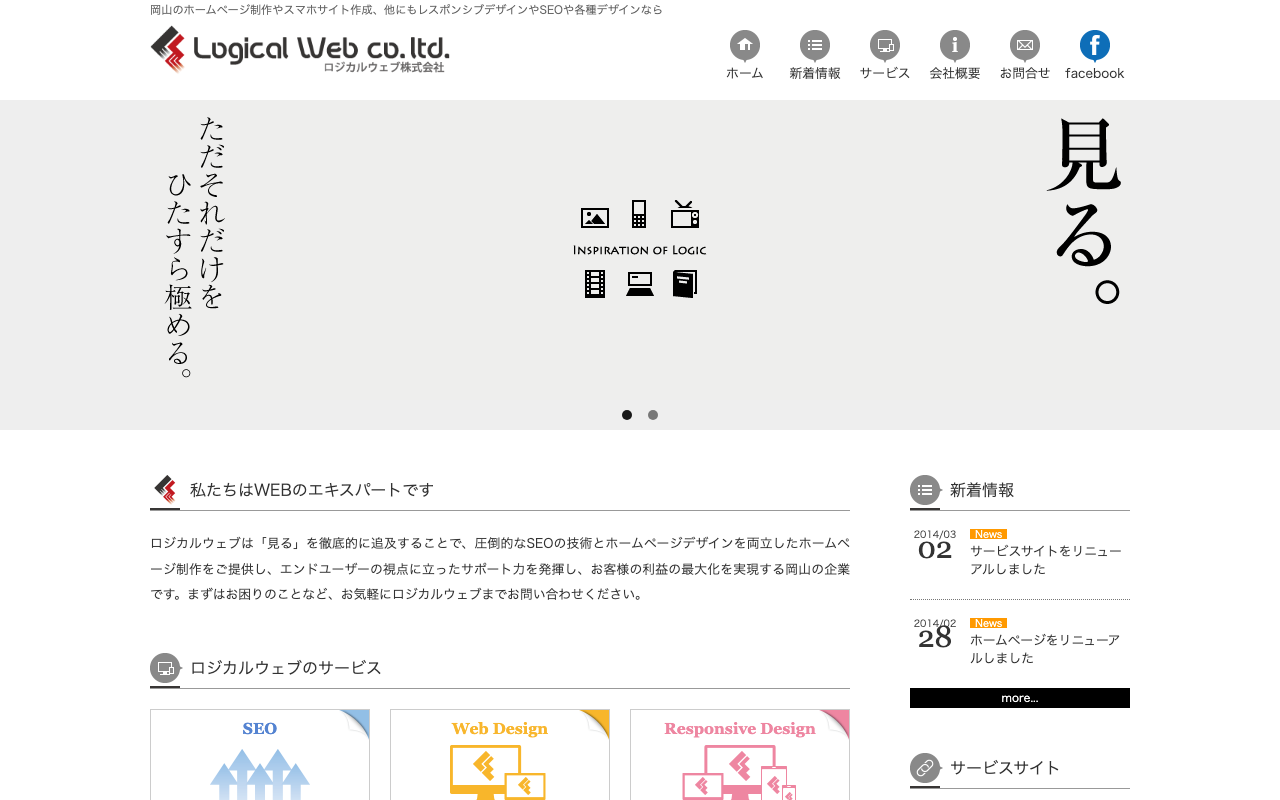
Task: Click the mobile phone icon in banner
Action: tap(639, 214)
